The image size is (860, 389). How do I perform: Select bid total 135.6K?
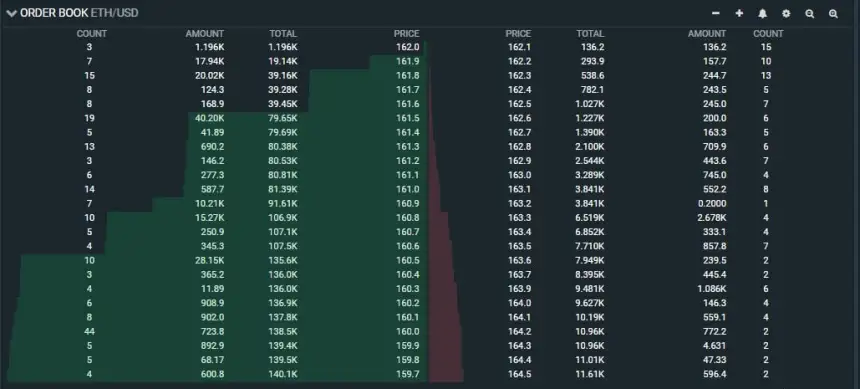[283, 261]
